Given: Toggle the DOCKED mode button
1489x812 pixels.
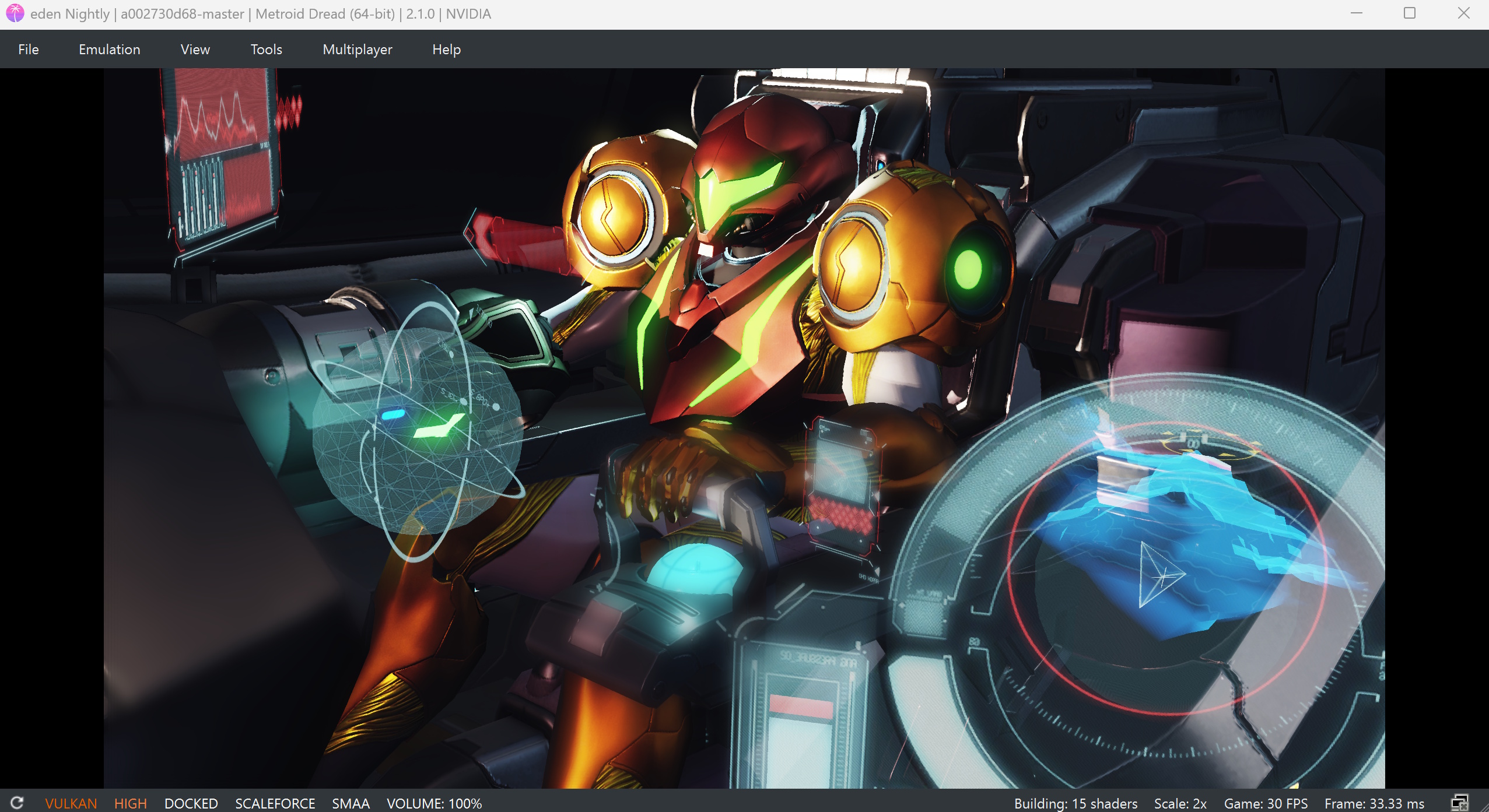Looking at the screenshot, I should click(x=191, y=803).
